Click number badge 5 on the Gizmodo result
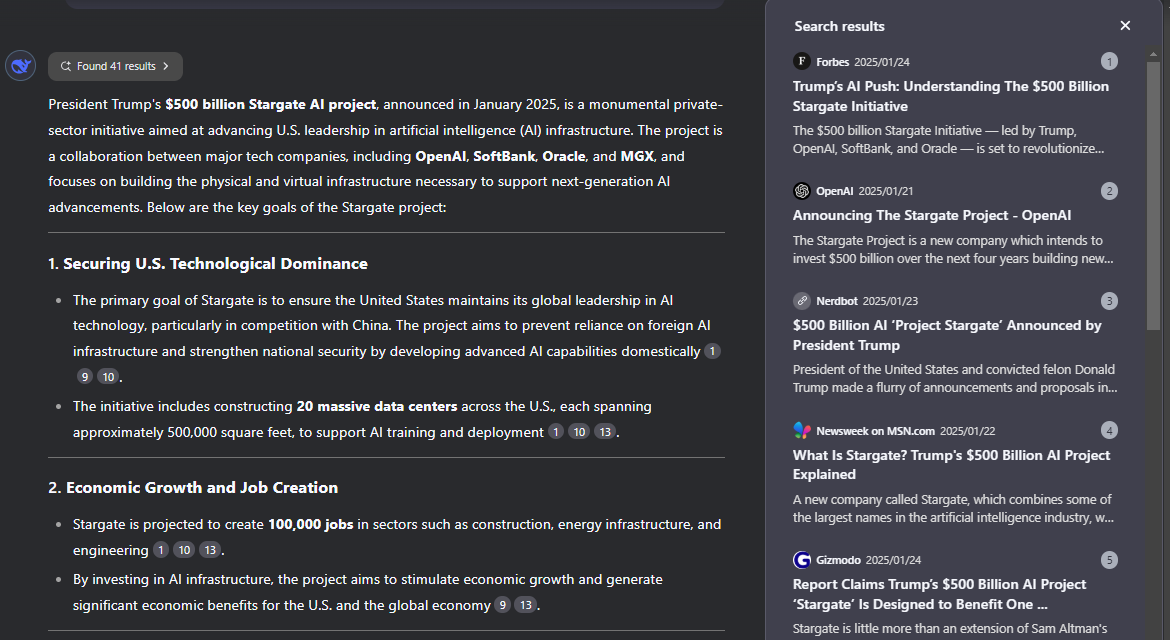1170x640 pixels. click(1110, 559)
